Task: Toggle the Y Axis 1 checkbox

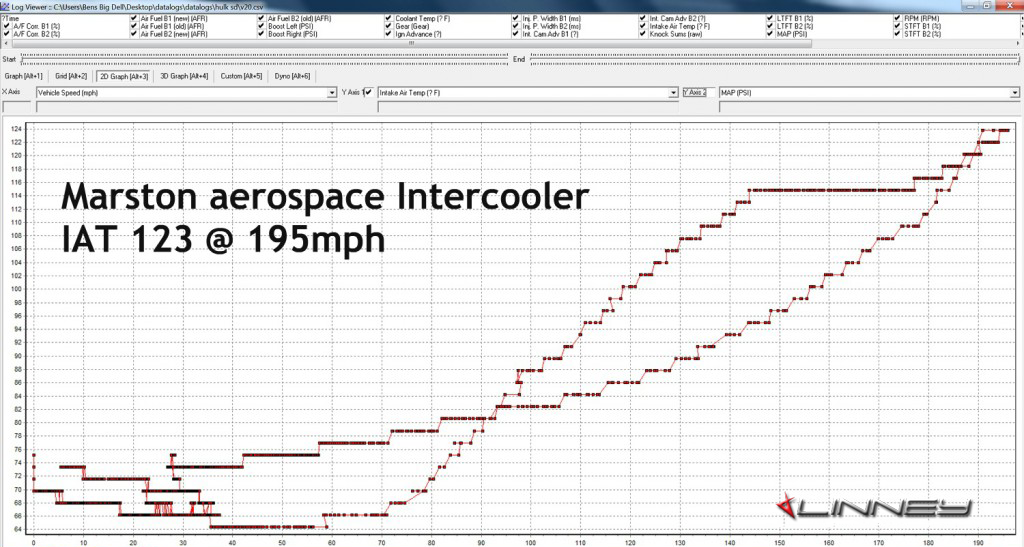Action: click(369, 92)
